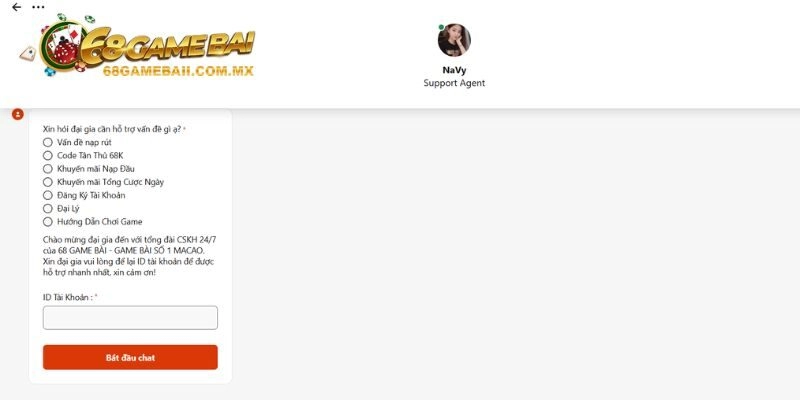
Task: Focus the ID Tài Khoản input field
Action: coord(130,318)
